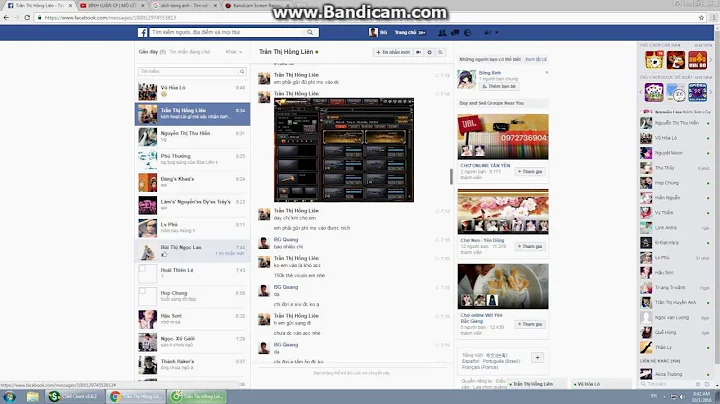Bookmark page with star icon in address bar

point(701,17)
